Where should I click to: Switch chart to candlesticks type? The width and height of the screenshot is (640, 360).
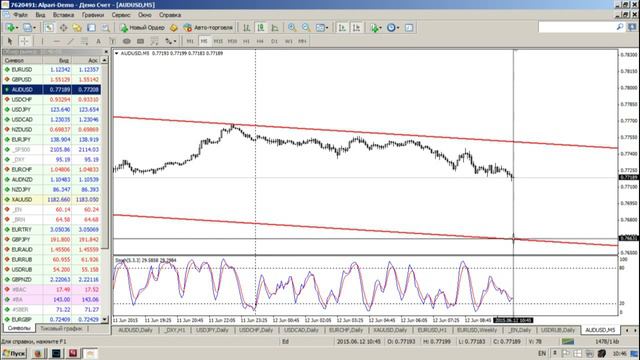pos(260,27)
